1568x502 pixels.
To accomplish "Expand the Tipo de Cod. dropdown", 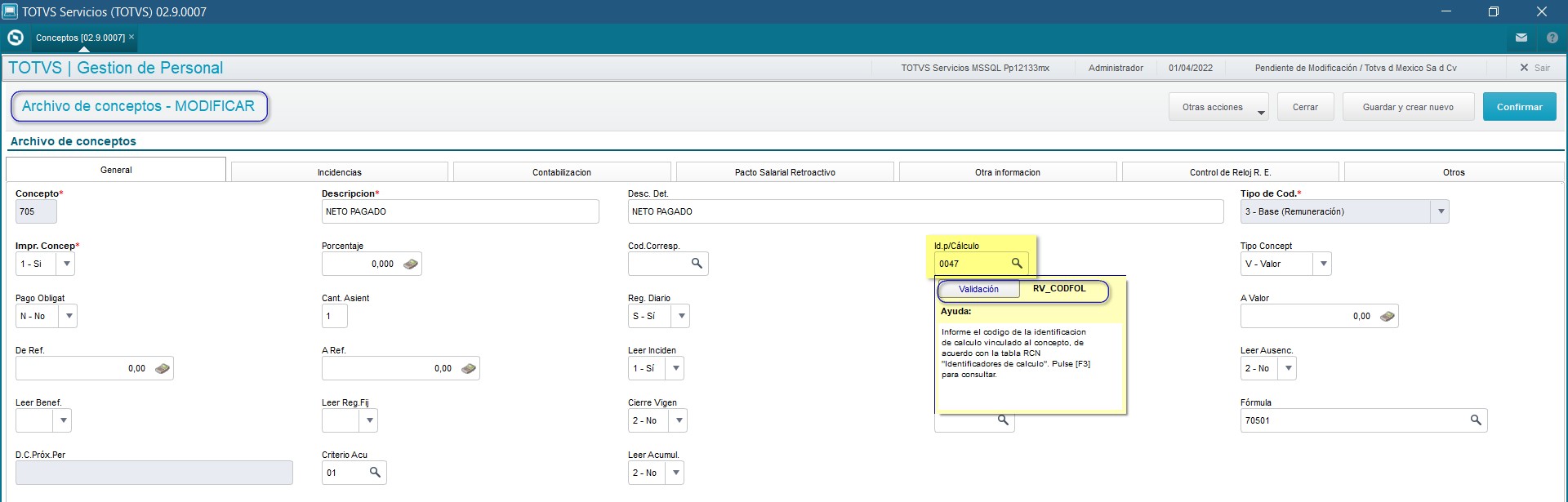I will [x=1441, y=211].
